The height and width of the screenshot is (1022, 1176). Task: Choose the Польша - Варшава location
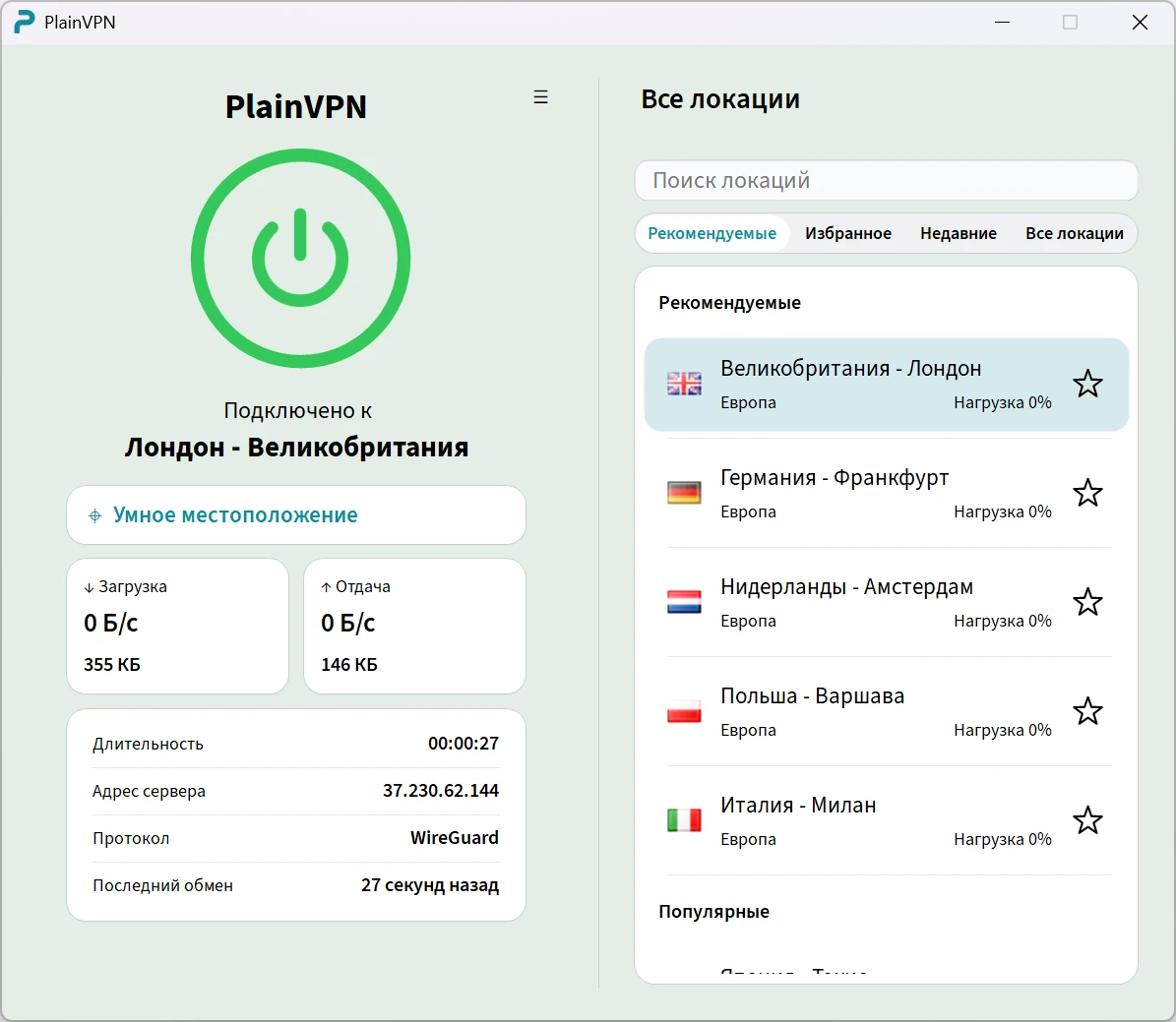coord(886,711)
